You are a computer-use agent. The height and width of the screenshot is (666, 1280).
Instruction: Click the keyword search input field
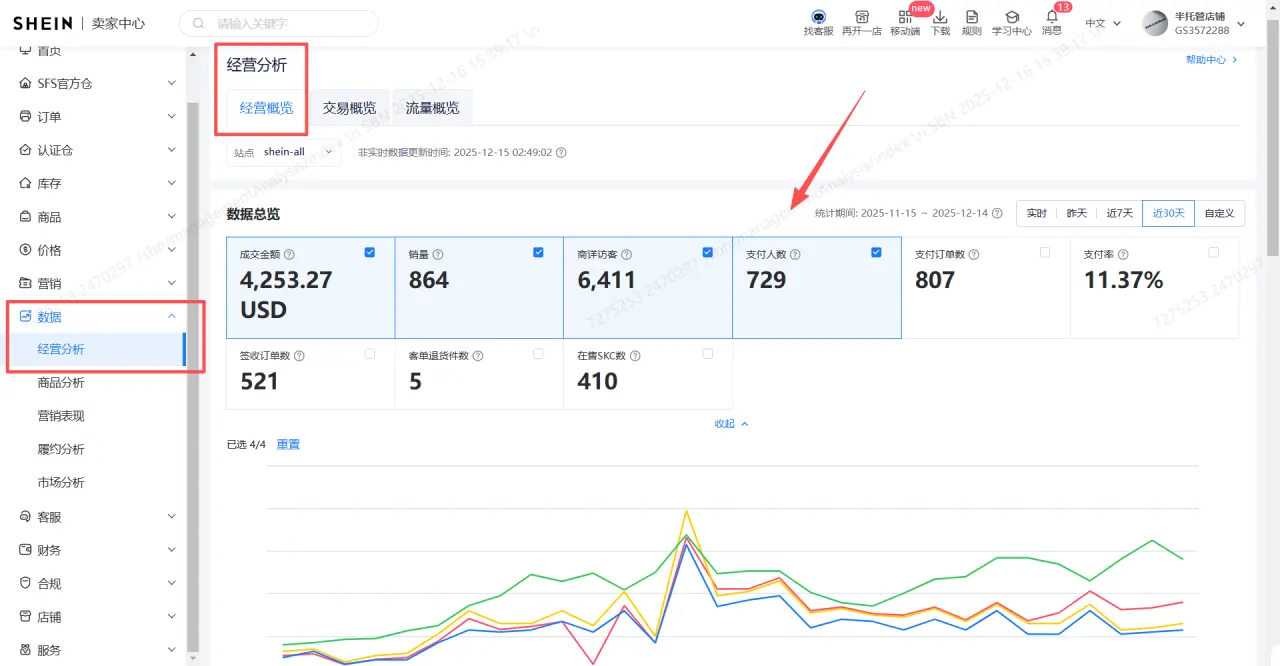(279, 23)
